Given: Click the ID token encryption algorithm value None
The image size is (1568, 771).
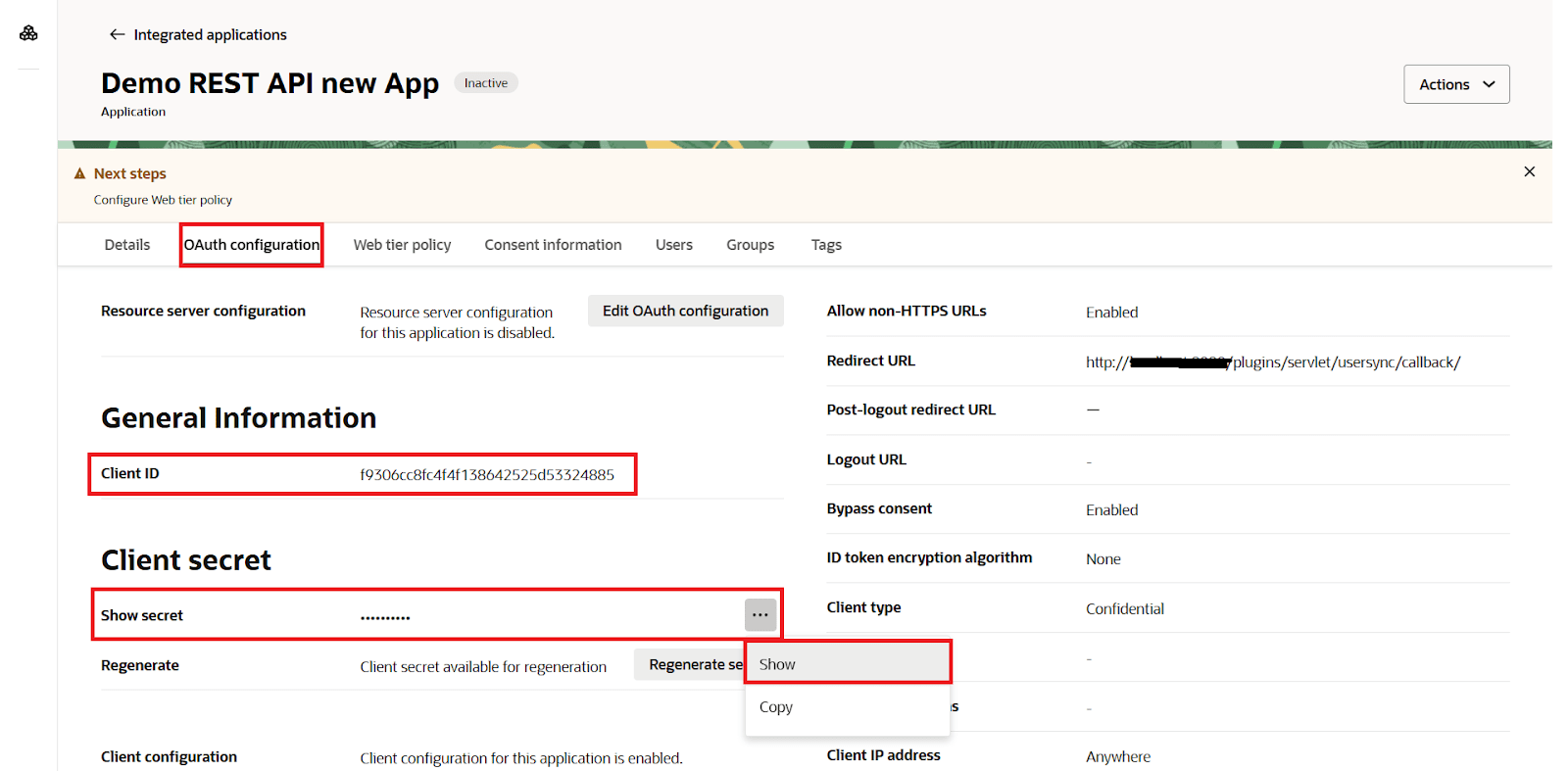Looking at the screenshot, I should (1103, 558).
